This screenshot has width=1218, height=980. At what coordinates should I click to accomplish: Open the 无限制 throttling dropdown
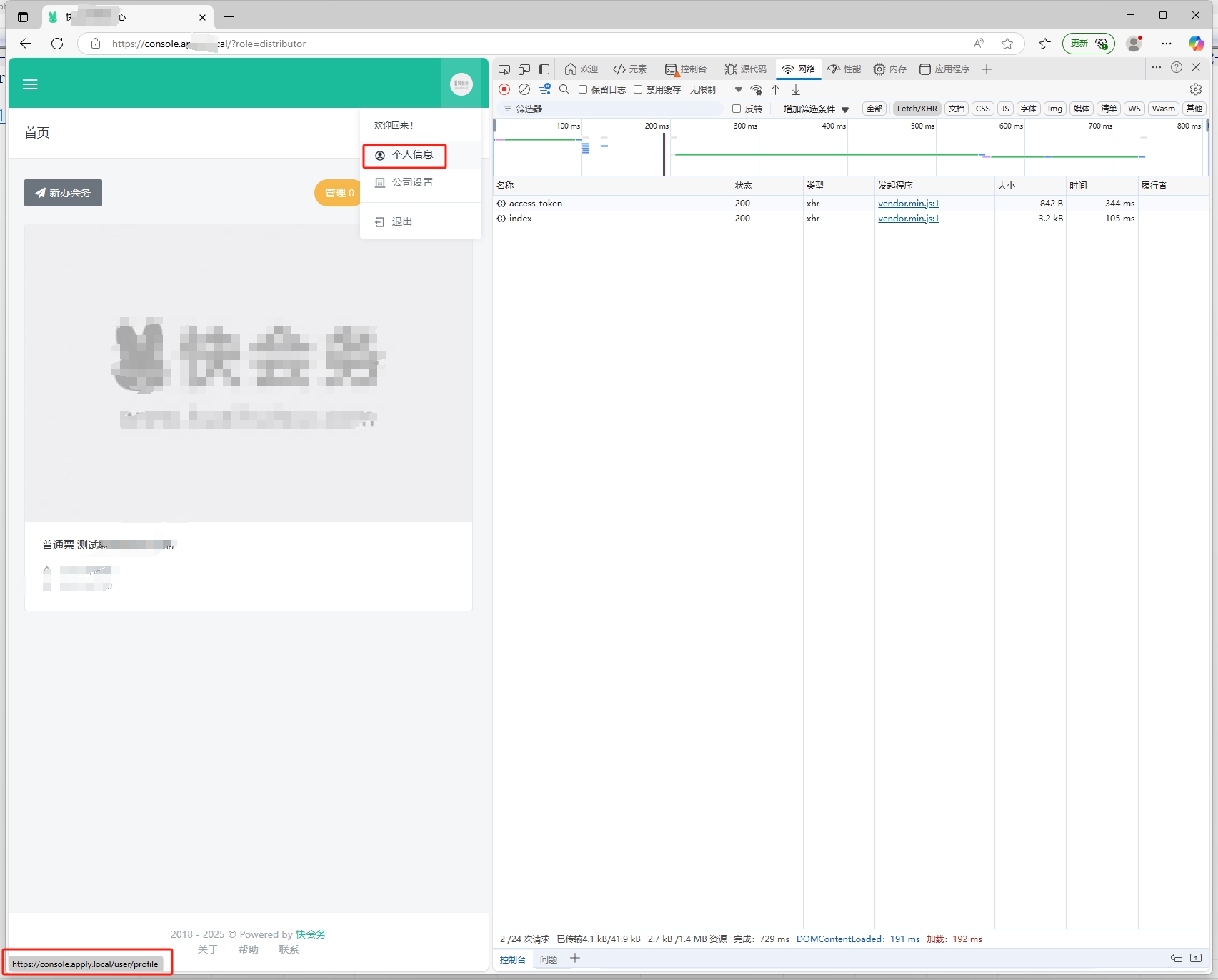[x=716, y=89]
